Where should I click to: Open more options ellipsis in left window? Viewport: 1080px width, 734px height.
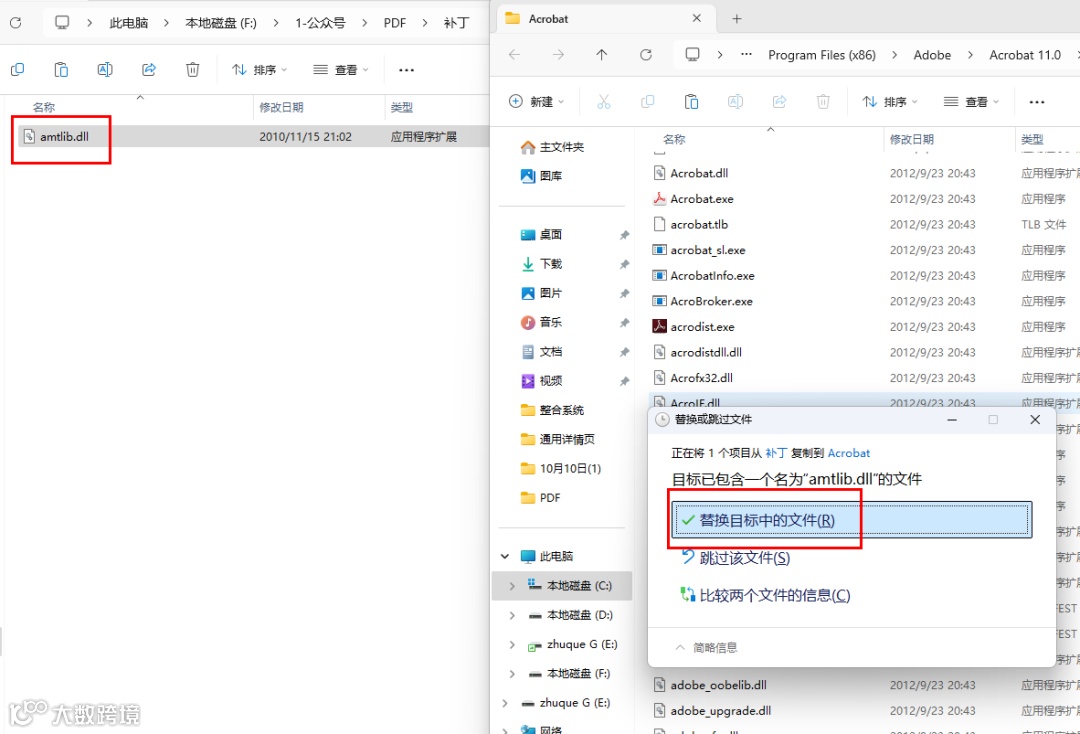[x=406, y=70]
